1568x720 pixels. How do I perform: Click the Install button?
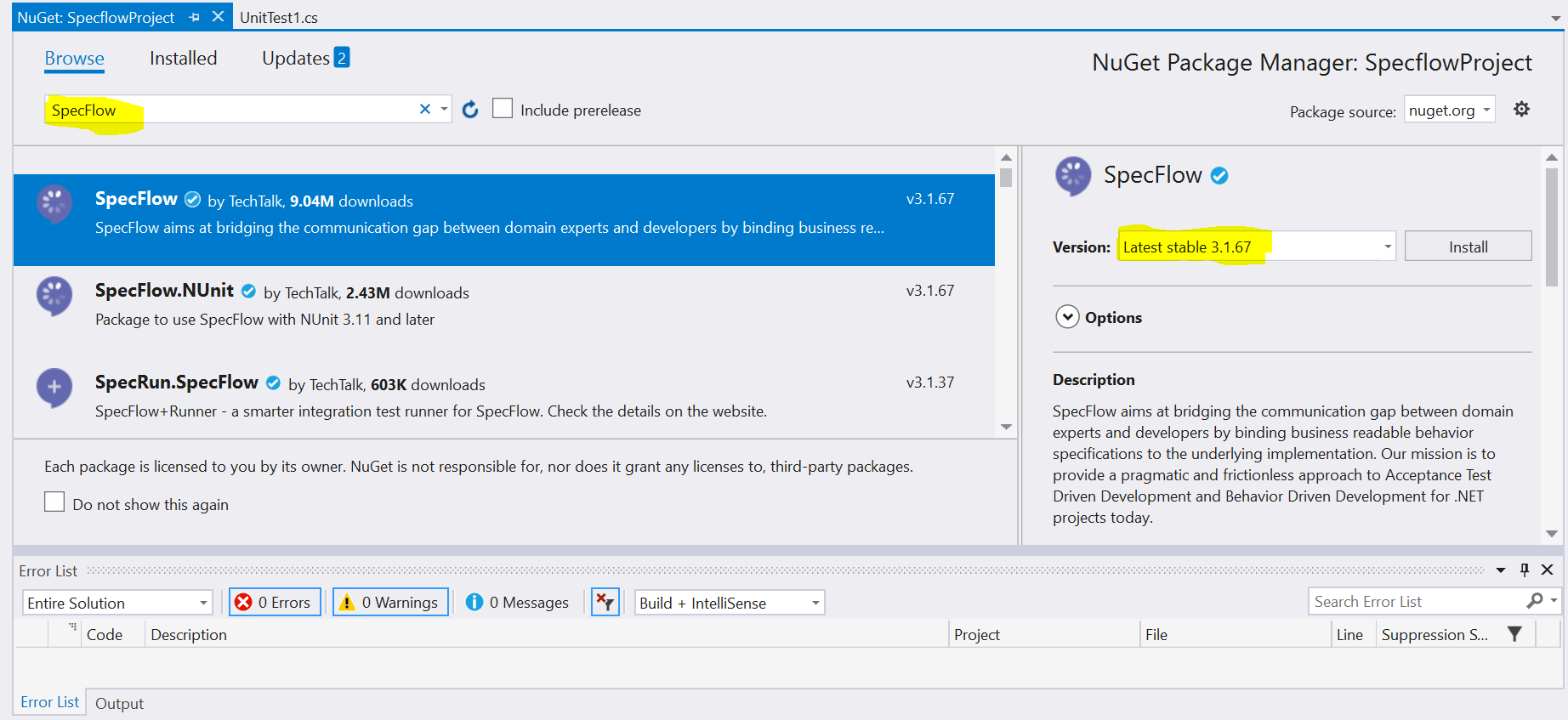tap(1468, 247)
